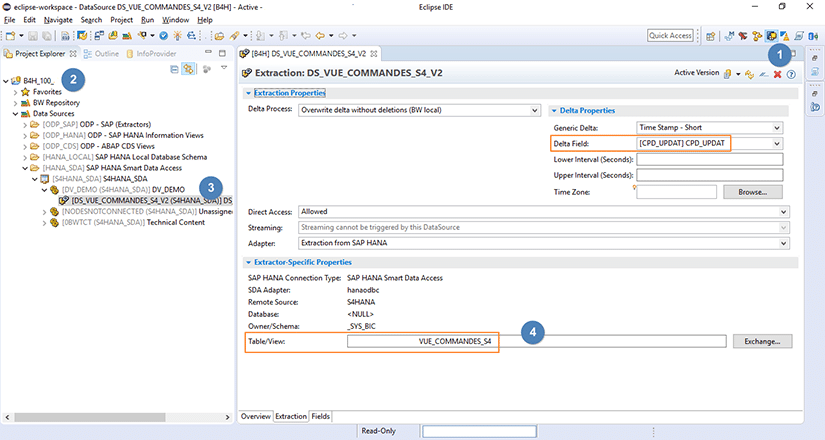Expand the BW Repository node
This screenshot has width=825, height=440.
coord(16,103)
